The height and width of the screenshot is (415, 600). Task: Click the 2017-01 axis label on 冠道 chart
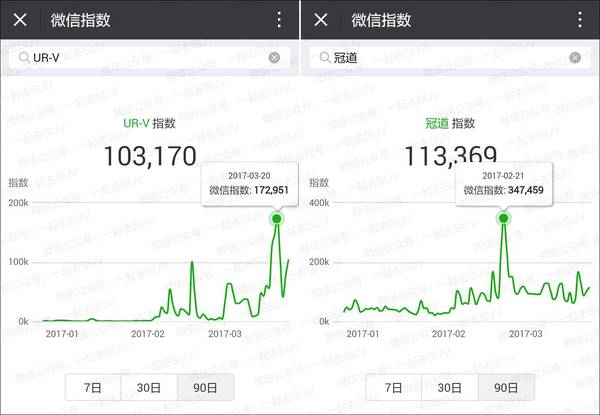tap(363, 334)
